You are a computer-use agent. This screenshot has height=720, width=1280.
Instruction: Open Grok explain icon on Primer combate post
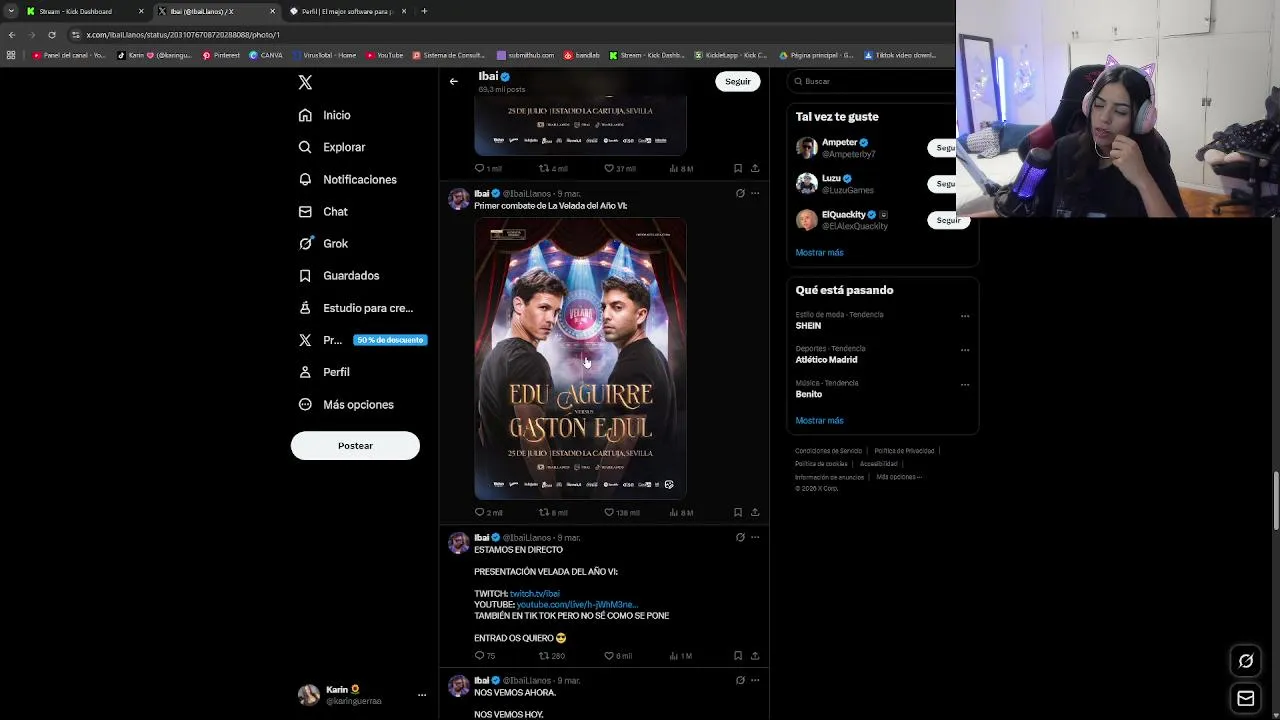[740, 193]
